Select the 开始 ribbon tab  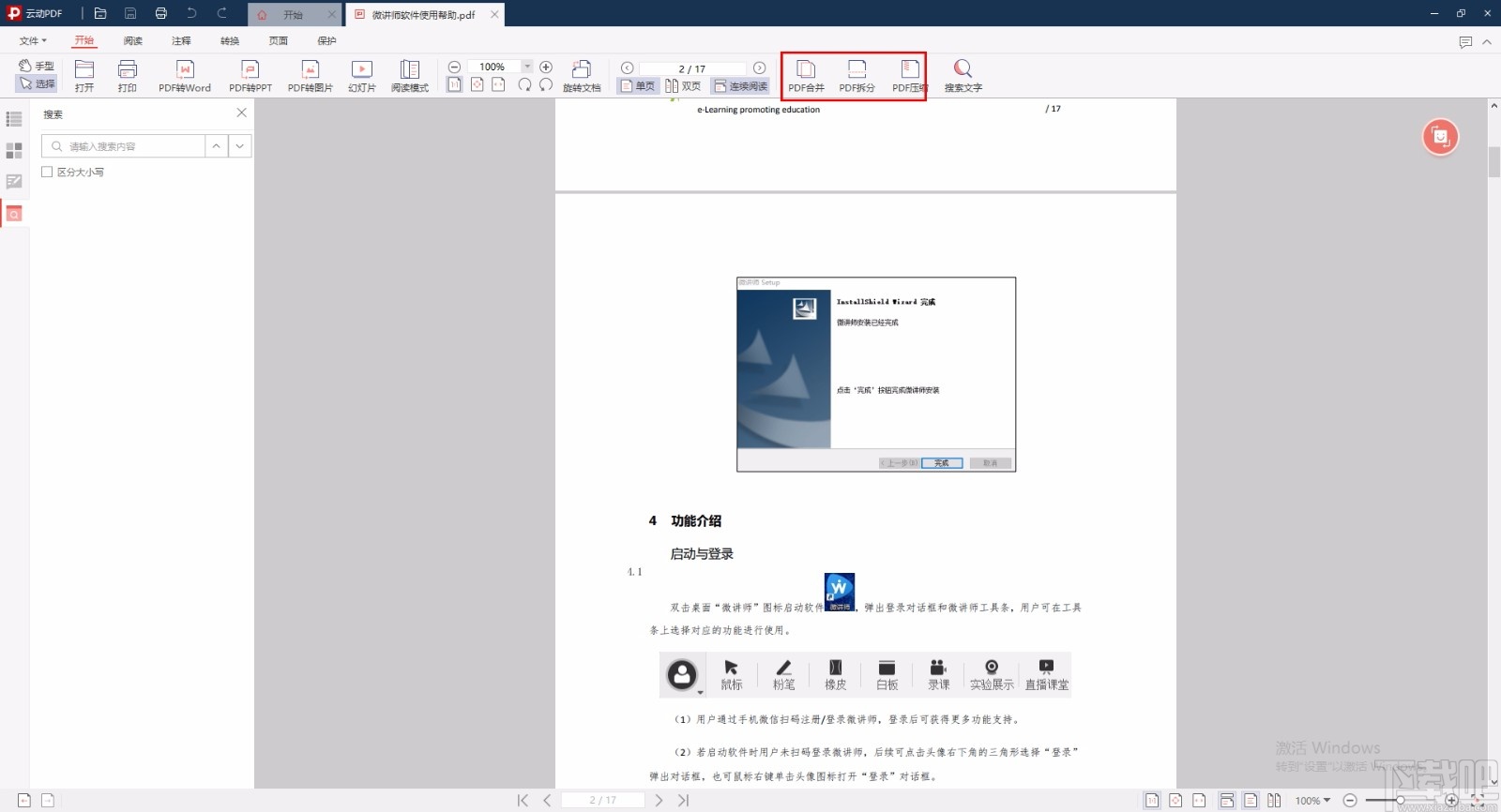click(x=84, y=41)
